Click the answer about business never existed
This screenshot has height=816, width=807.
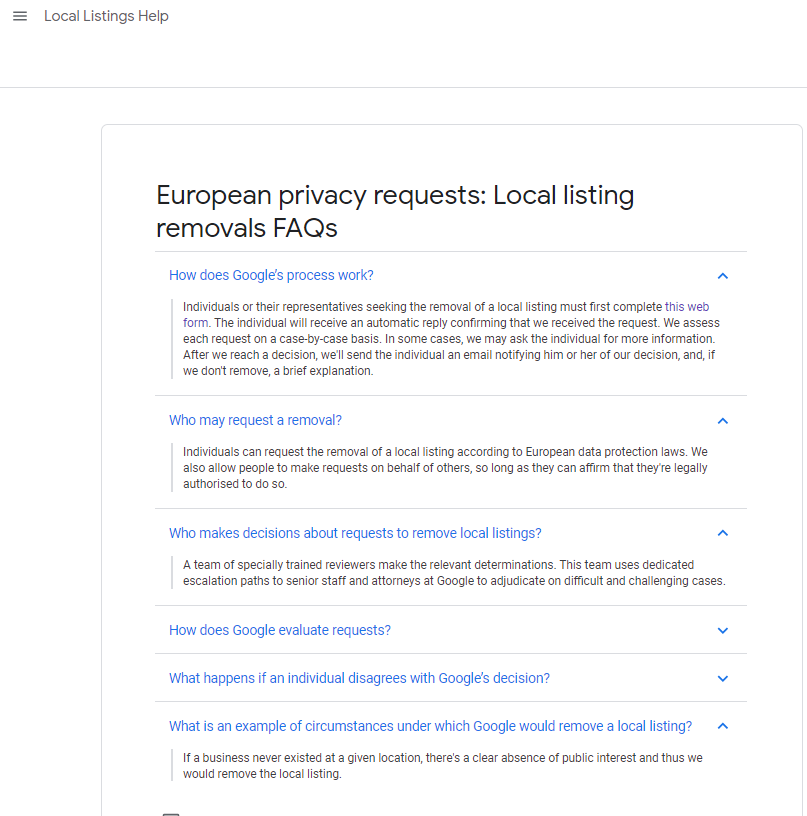(442, 766)
